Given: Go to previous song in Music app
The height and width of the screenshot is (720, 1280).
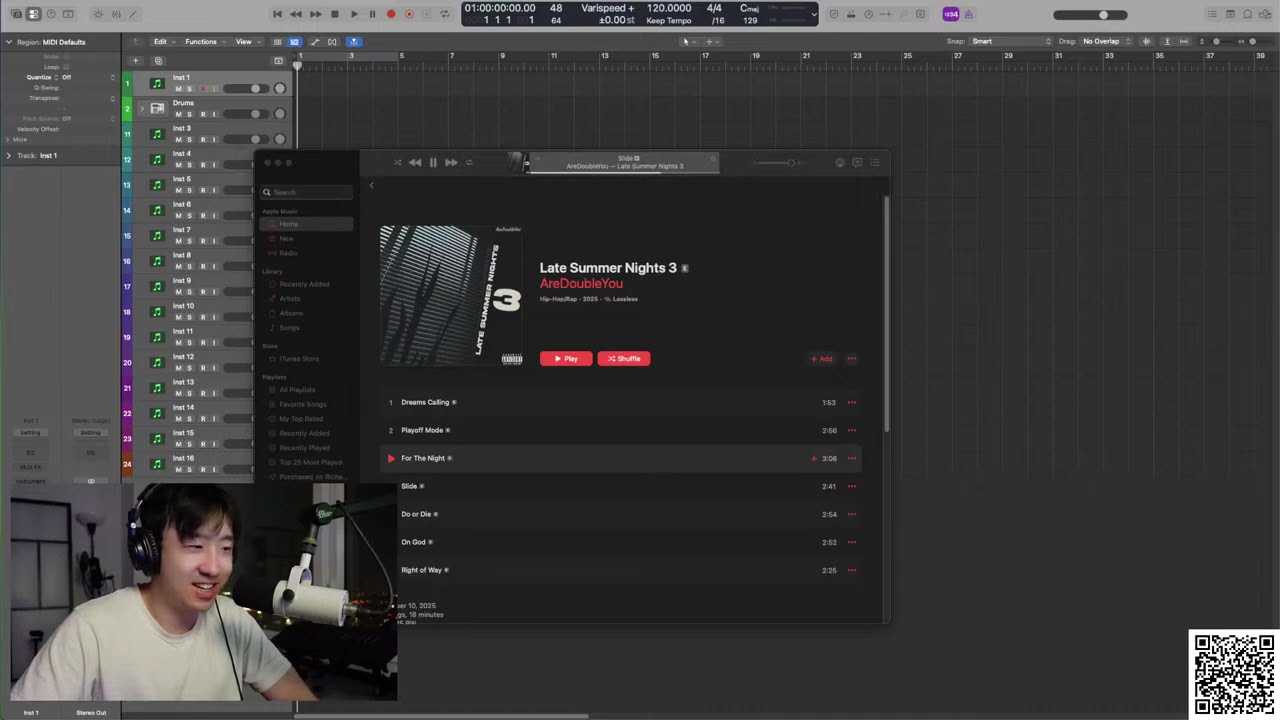Looking at the screenshot, I should 415,163.
